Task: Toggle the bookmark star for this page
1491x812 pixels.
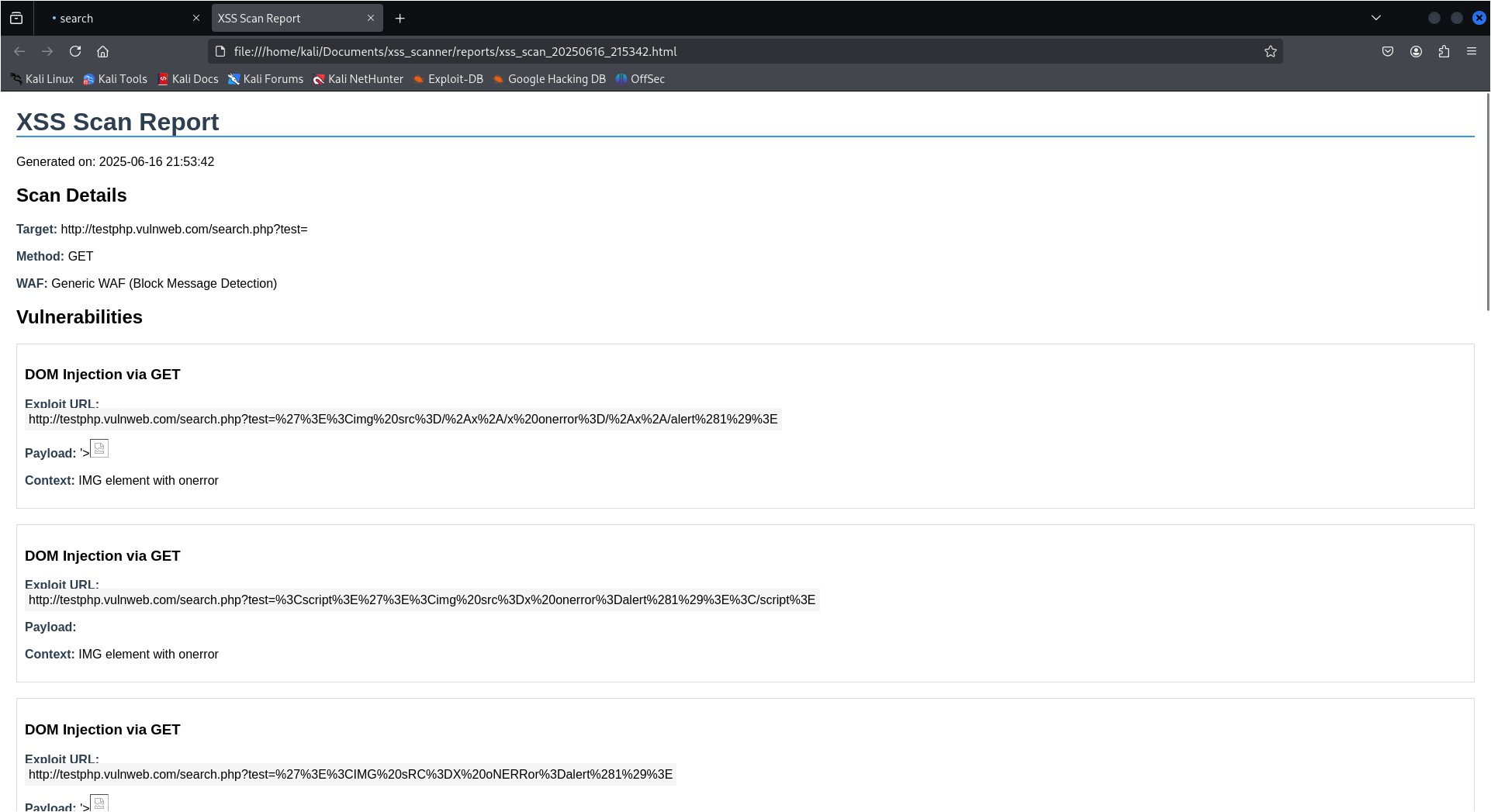Action: 1271,51
